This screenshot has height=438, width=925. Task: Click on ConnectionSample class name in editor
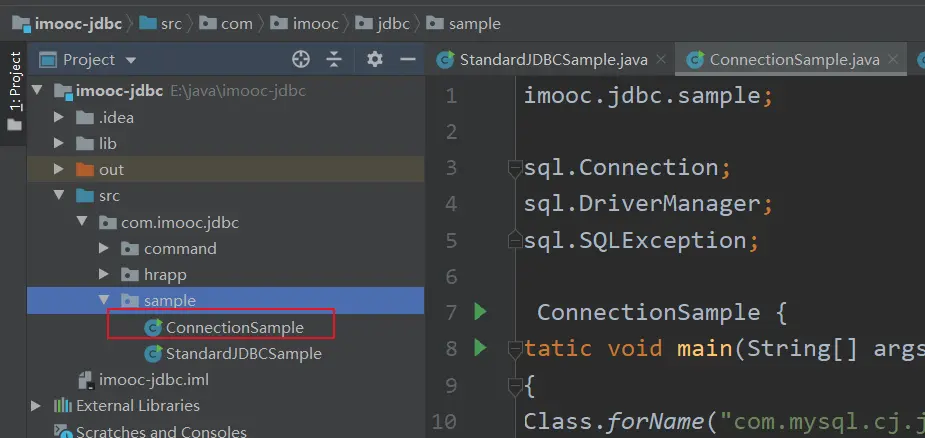648,312
